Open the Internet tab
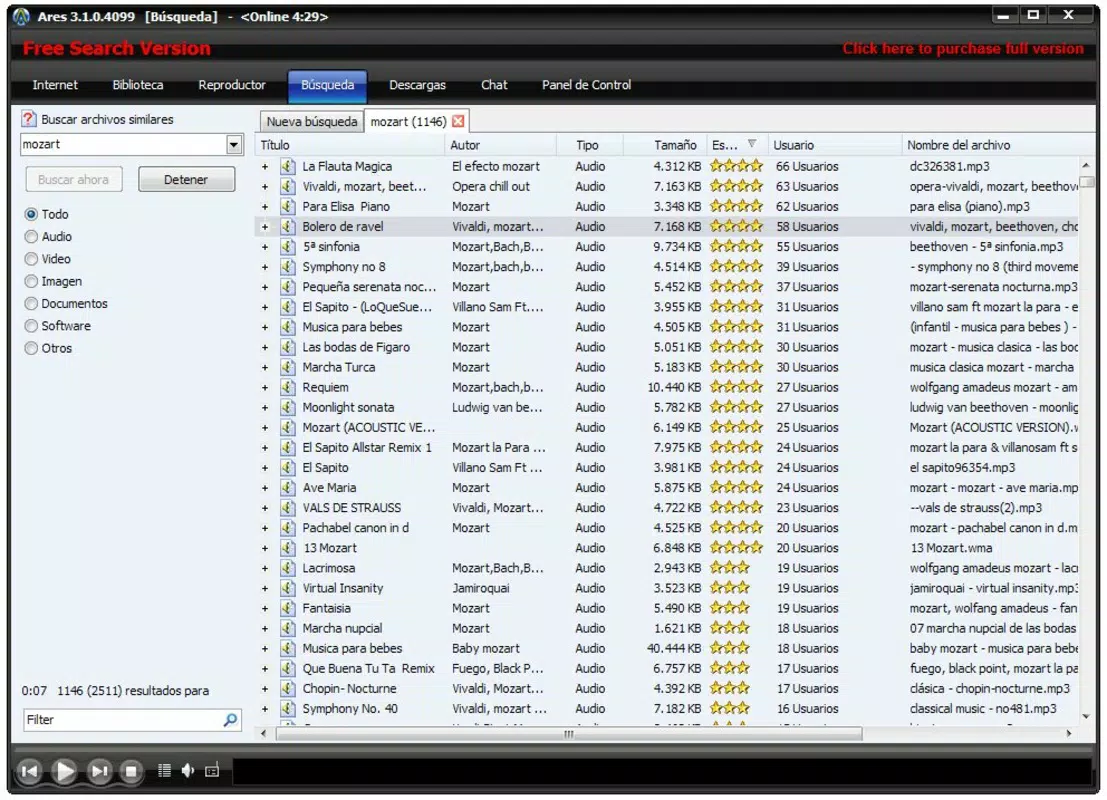This screenshot has height=800, width=1107. point(55,85)
